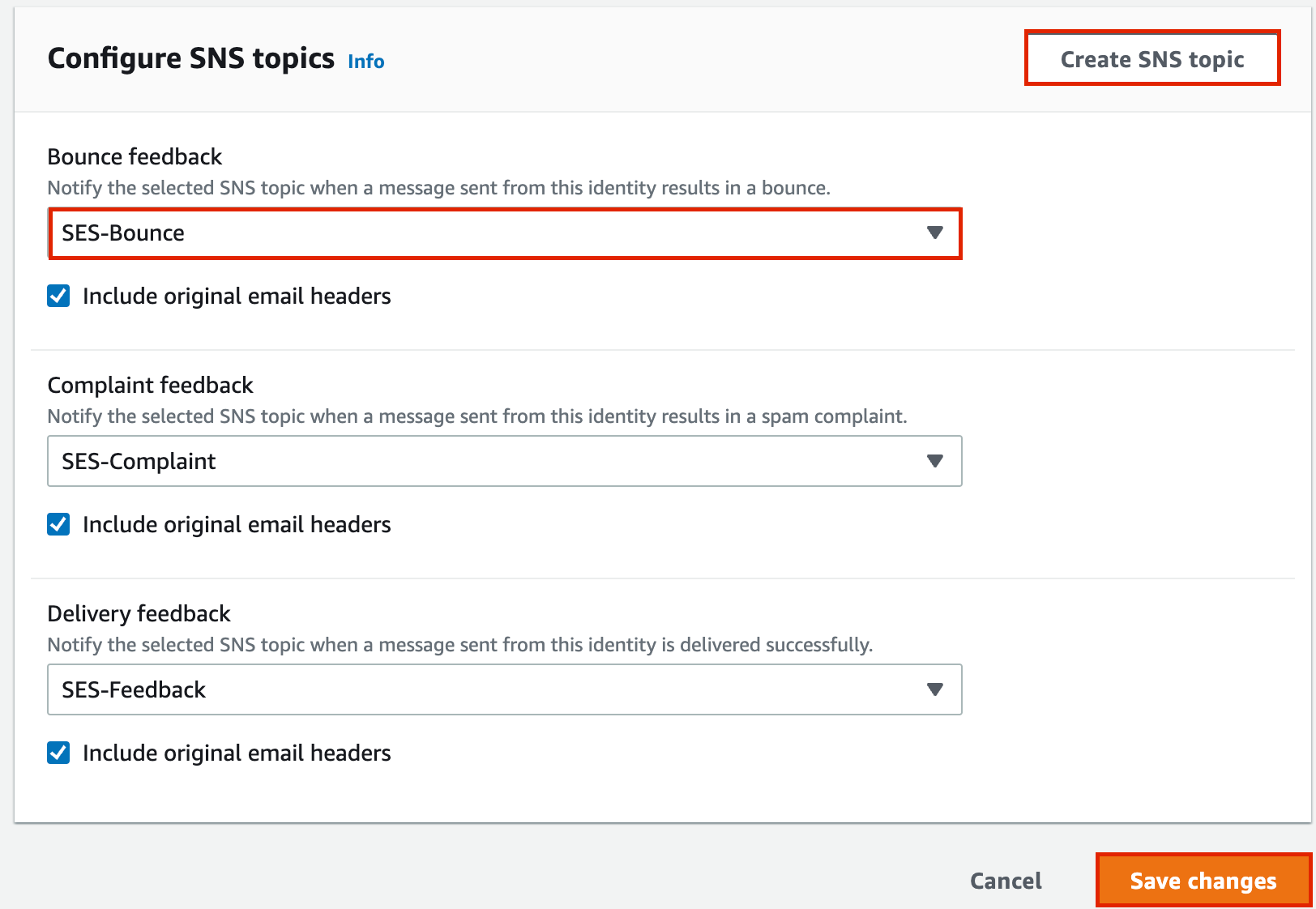The width and height of the screenshot is (1316, 909).
Task: Open the Complaint feedback SES-Complaint dropdown
Action: 505,461
